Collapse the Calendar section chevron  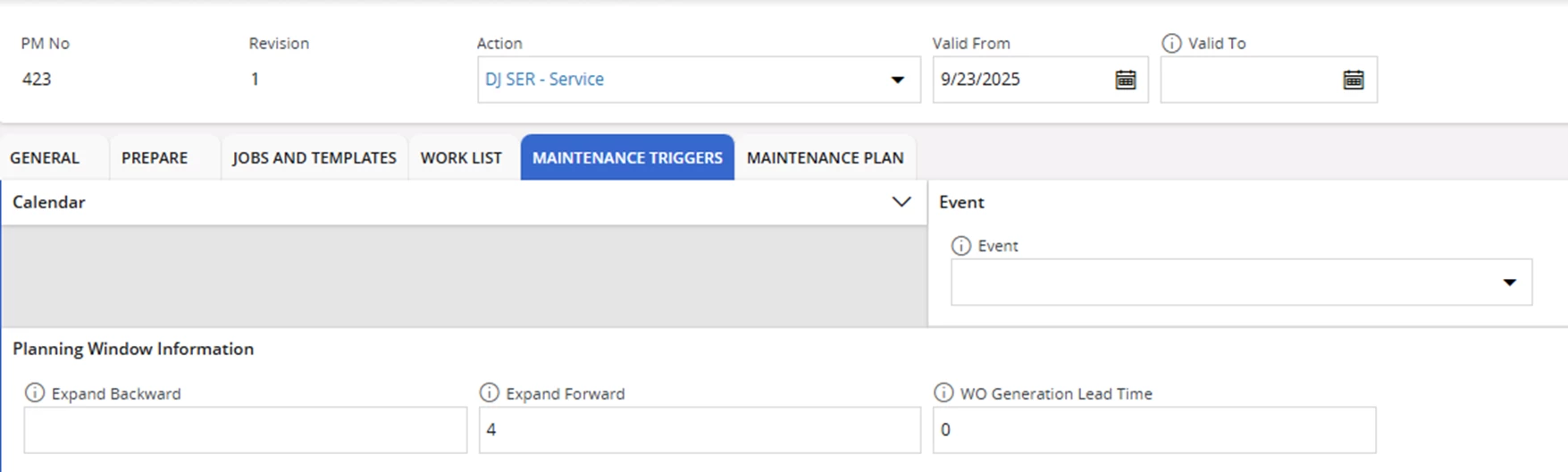901,202
